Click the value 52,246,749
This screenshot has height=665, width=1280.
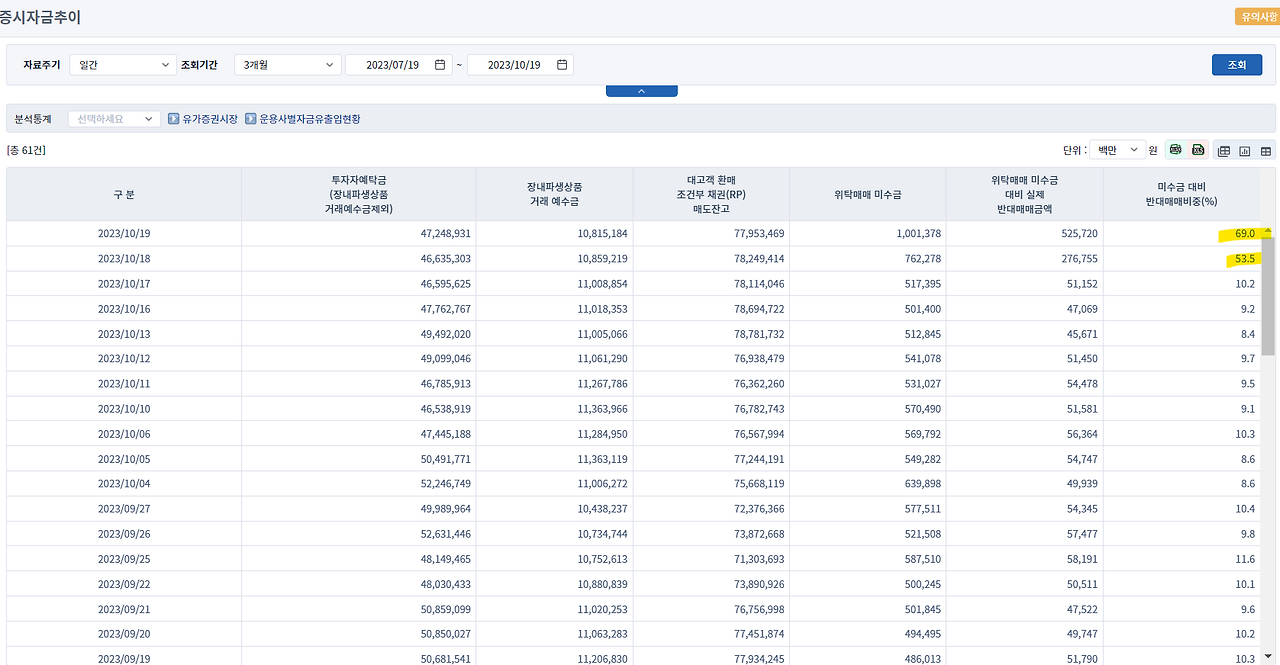[446, 484]
